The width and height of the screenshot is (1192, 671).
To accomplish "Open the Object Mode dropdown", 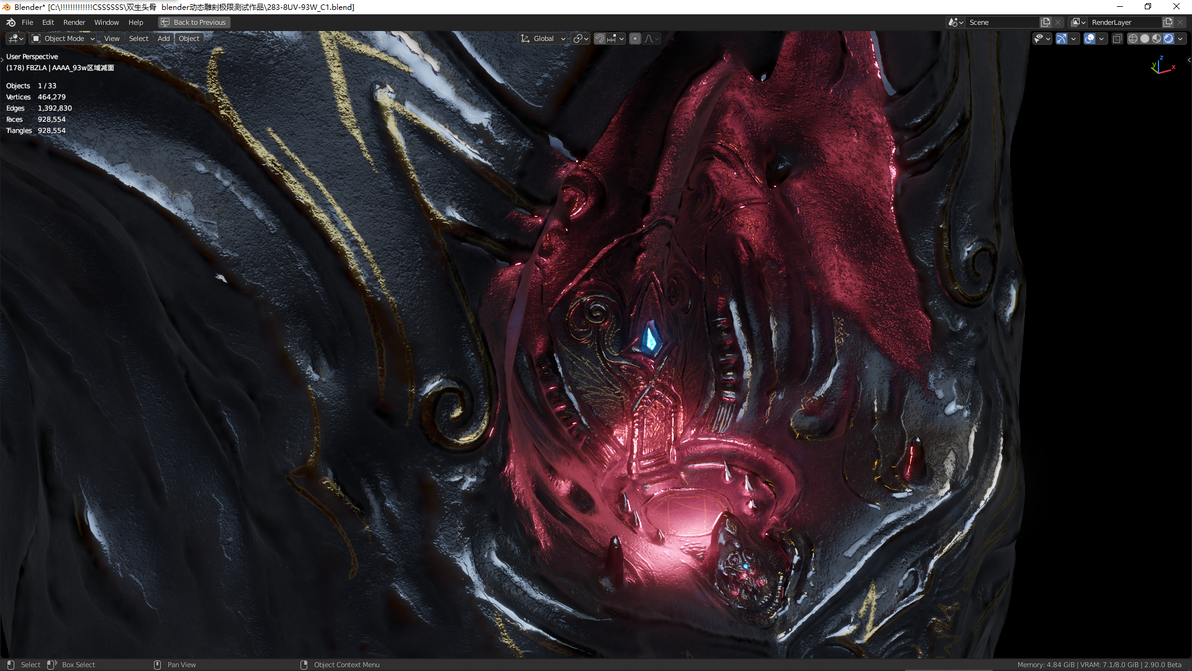I will coord(63,39).
